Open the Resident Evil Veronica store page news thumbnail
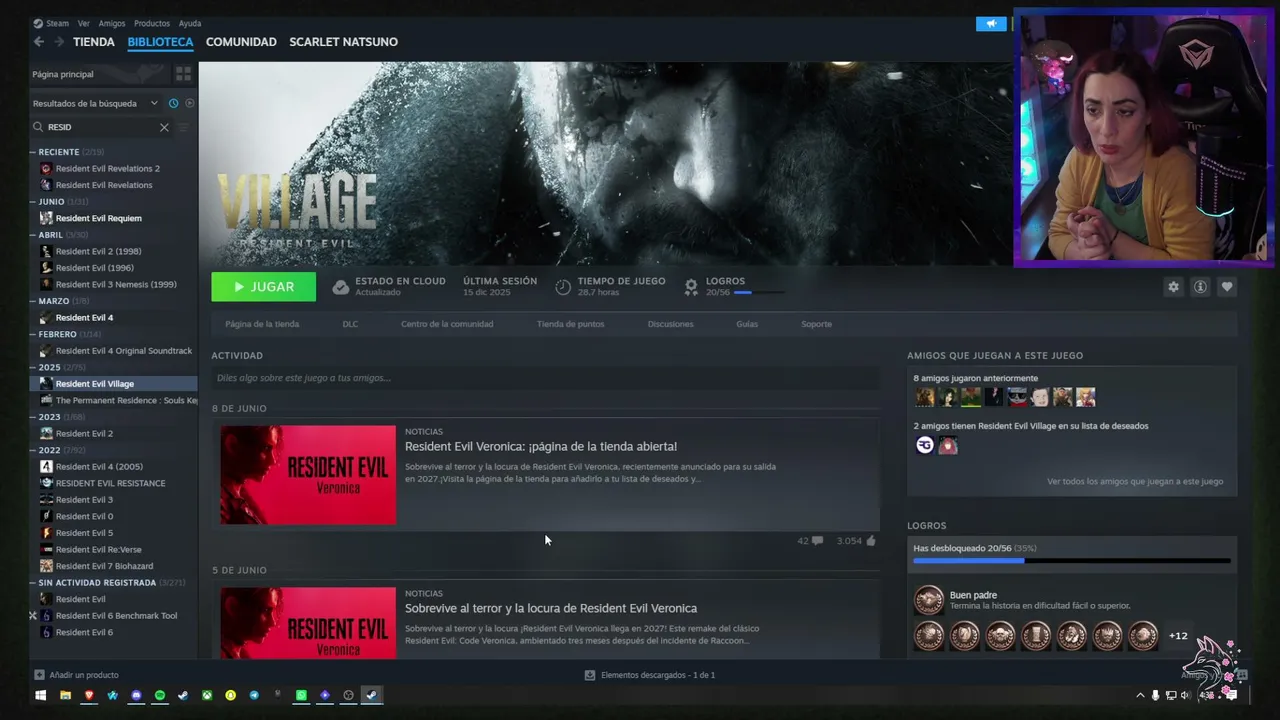The image size is (1280, 720). click(308, 475)
